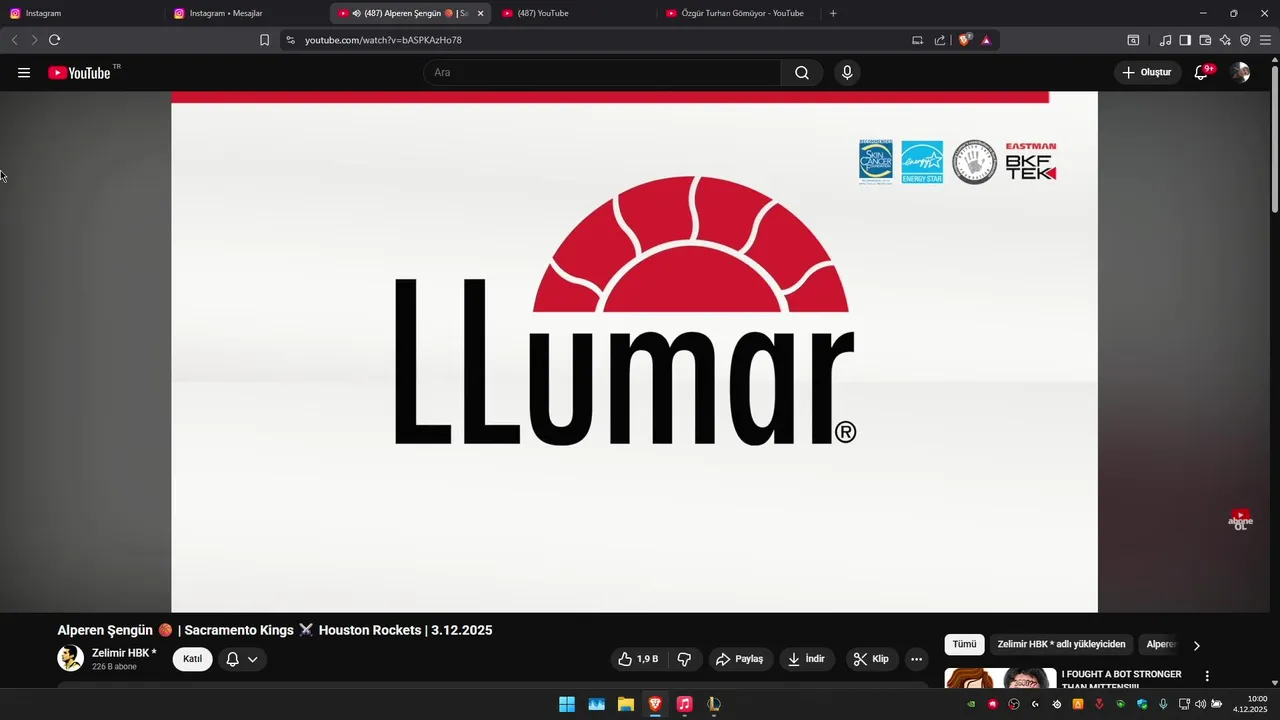Close the Alperen Şengün tab
Image resolution: width=1280 pixels, height=720 pixels.
tap(480, 13)
